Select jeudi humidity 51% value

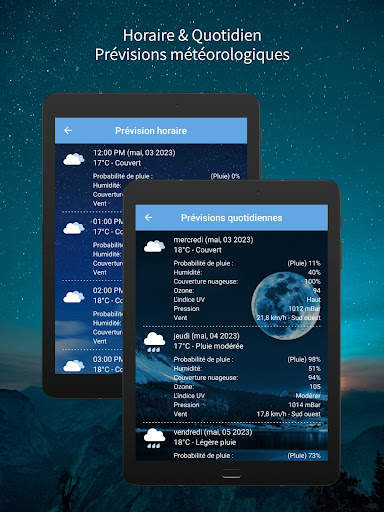[x=314, y=369]
